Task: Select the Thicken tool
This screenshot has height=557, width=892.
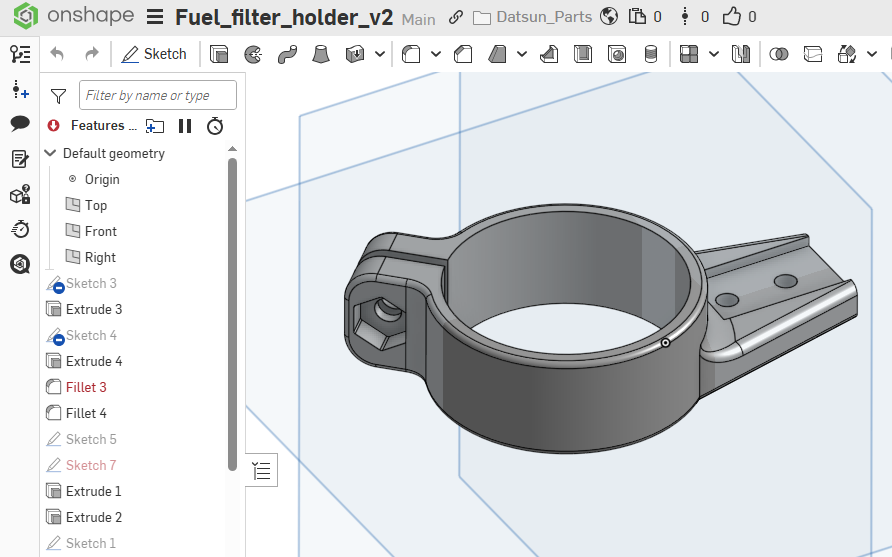Action: pyautogui.click(x=355, y=54)
